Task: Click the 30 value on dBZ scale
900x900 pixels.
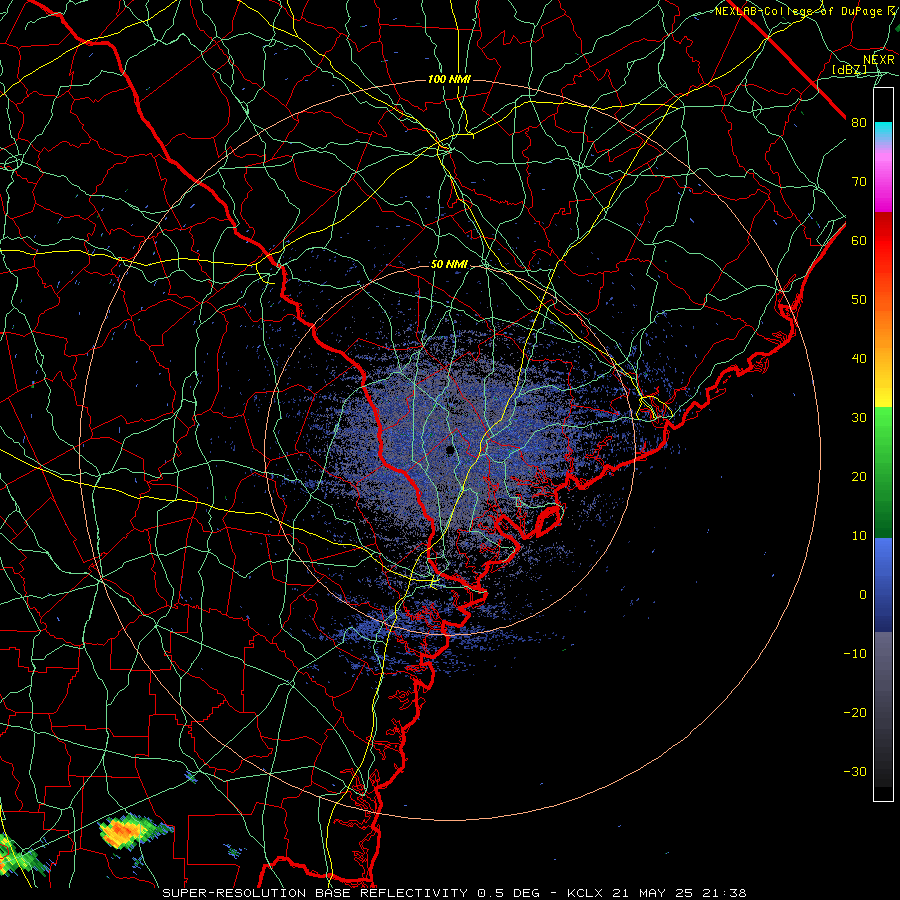Action: pyautogui.click(x=859, y=418)
